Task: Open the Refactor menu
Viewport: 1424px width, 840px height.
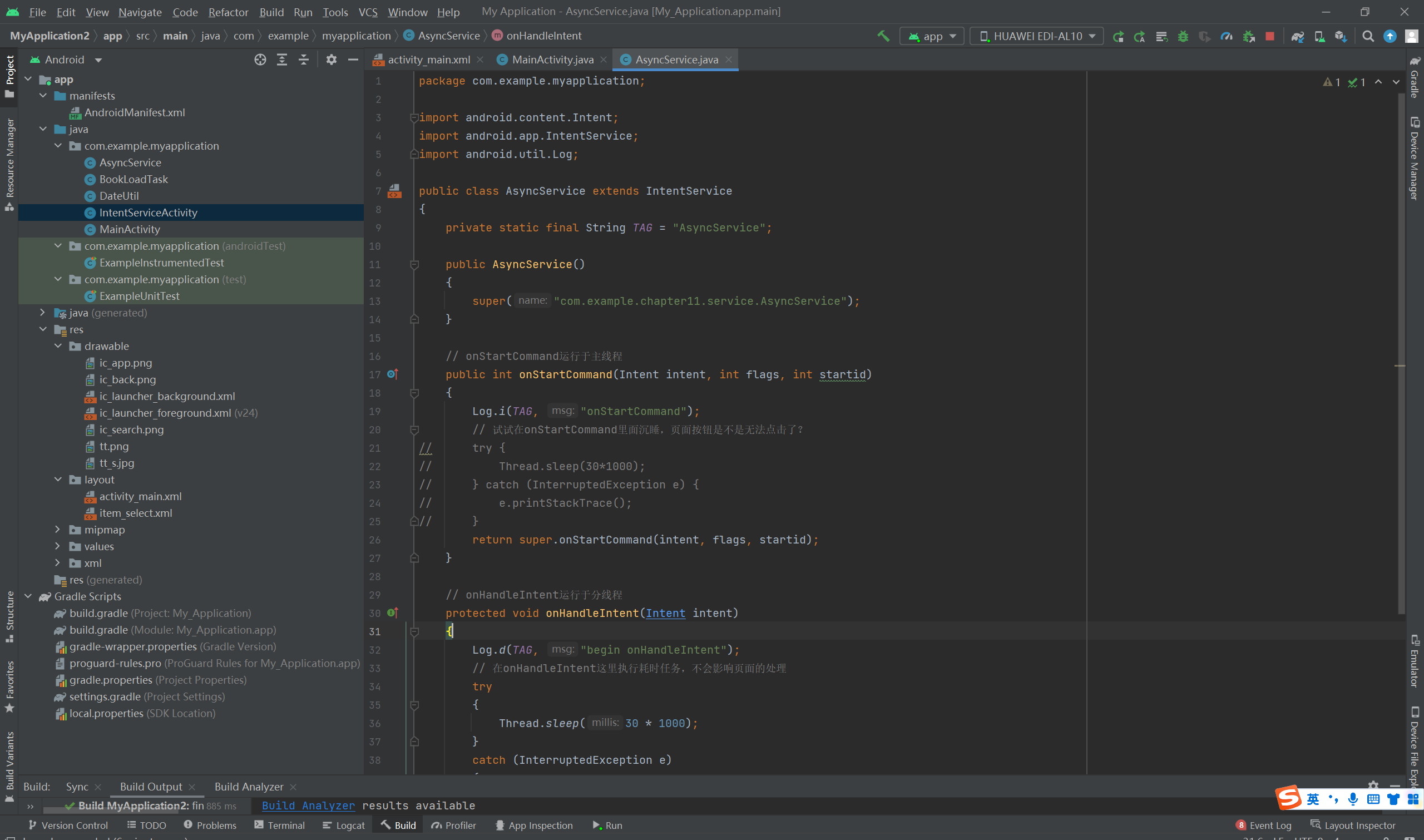Action: click(228, 12)
